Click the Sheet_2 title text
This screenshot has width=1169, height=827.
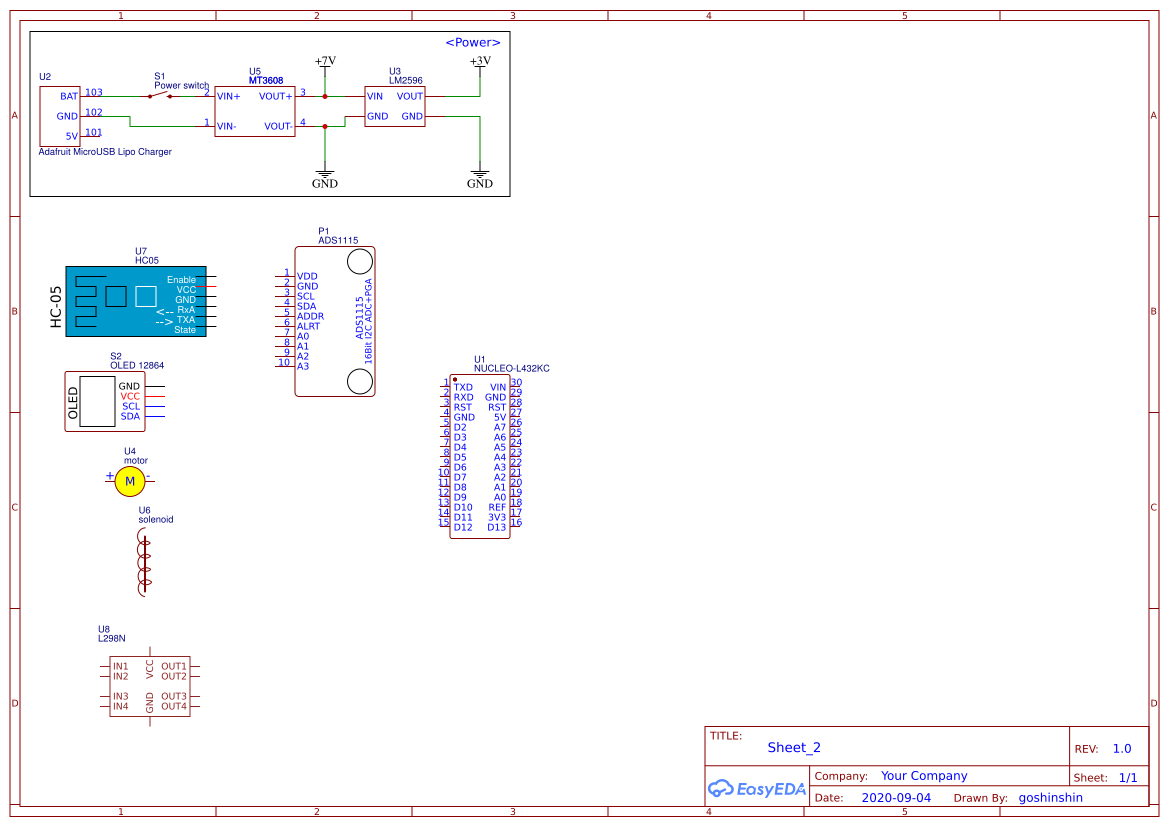click(x=794, y=747)
